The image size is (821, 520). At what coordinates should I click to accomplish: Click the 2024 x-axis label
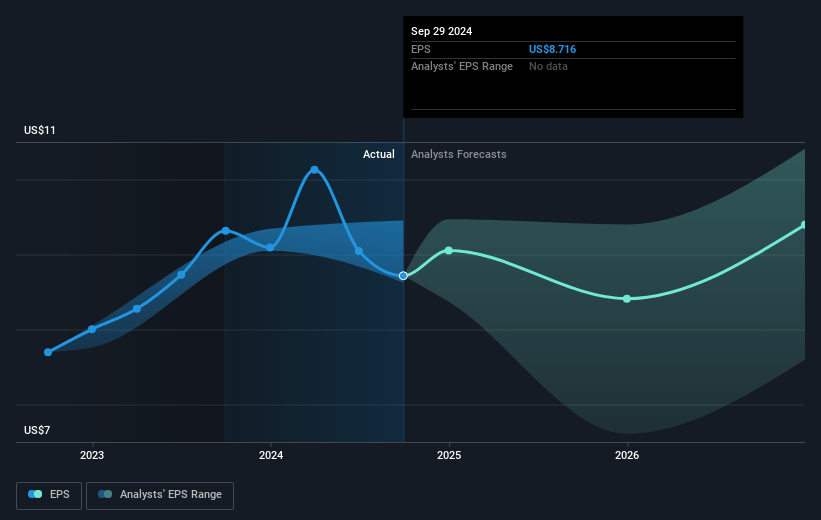point(271,456)
